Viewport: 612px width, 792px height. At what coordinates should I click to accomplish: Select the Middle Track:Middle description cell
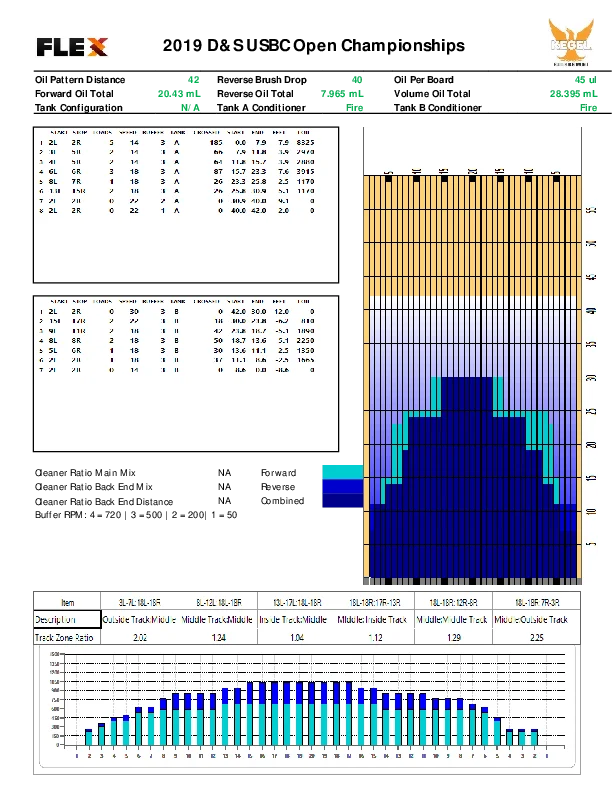(x=217, y=620)
